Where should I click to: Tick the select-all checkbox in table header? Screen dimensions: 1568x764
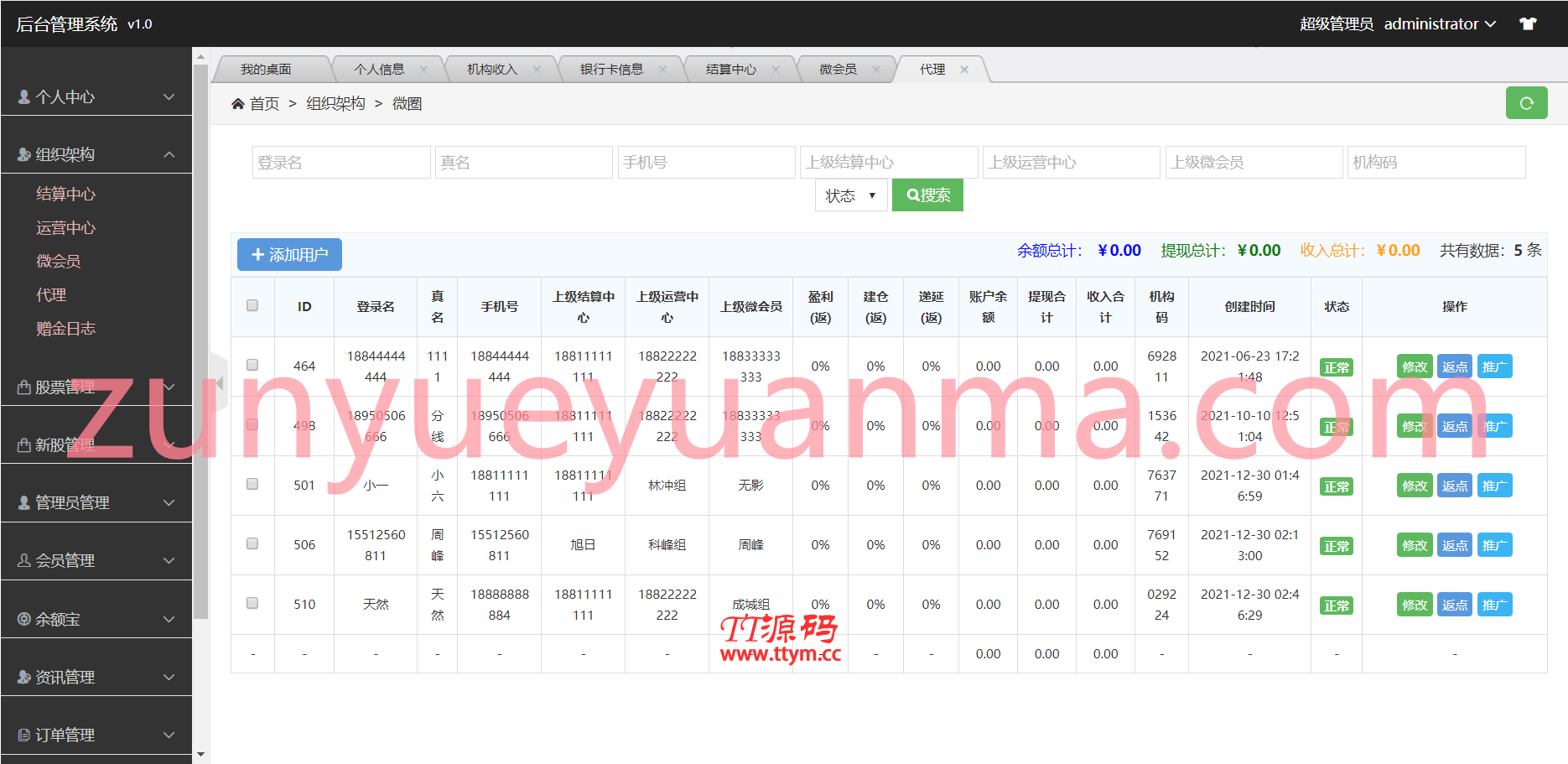[x=252, y=306]
